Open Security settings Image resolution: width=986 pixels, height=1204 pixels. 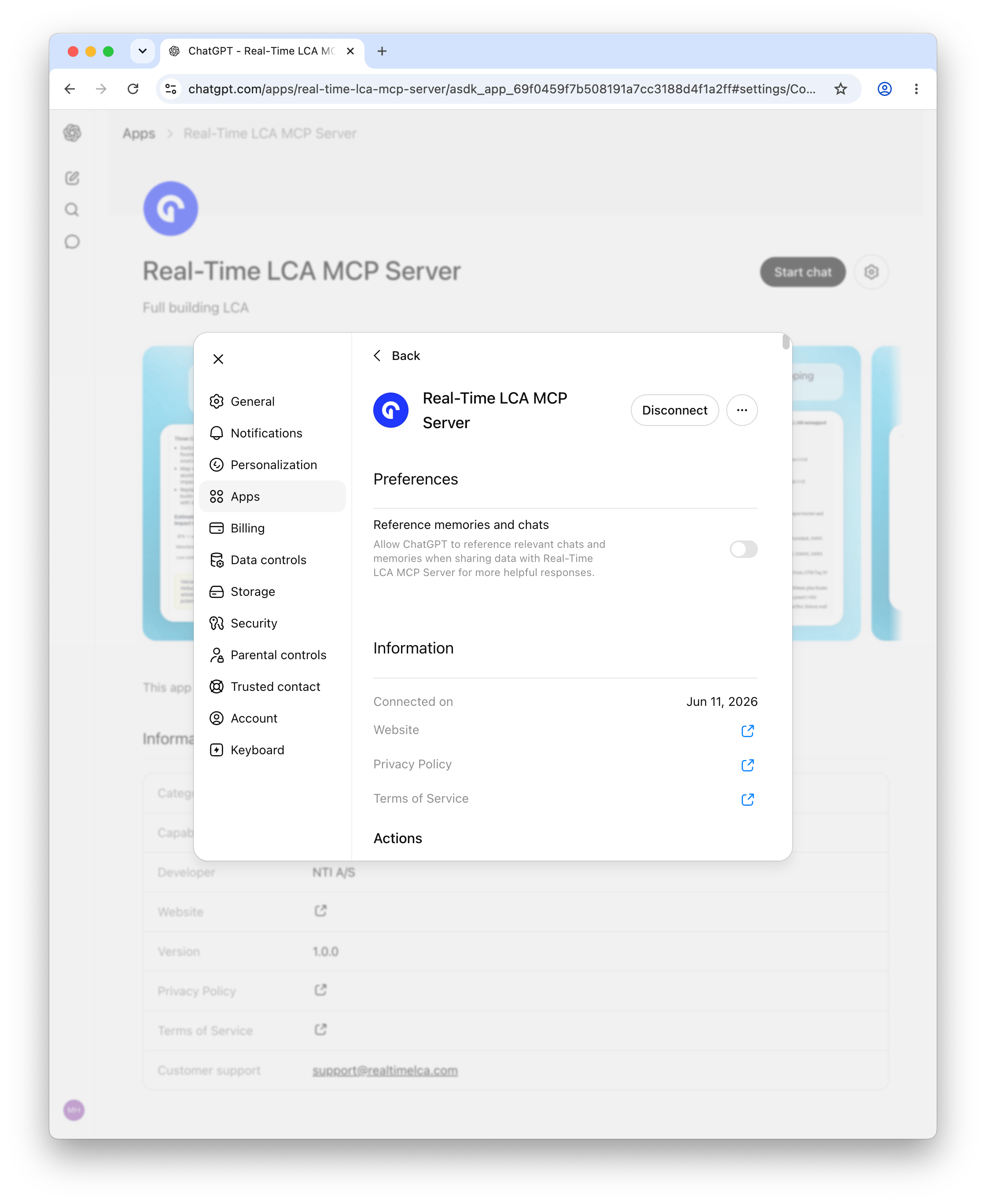tap(272, 623)
